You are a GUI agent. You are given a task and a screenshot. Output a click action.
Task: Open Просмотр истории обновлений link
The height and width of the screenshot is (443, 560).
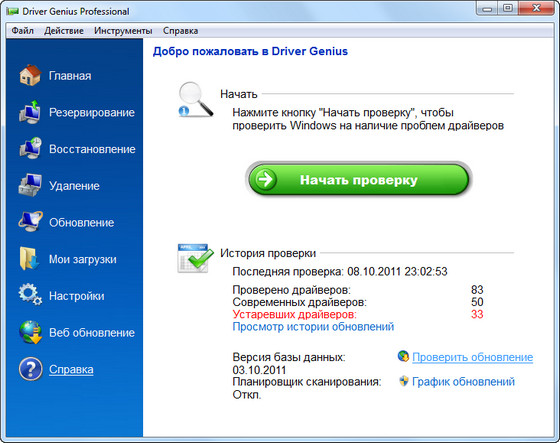(x=313, y=327)
